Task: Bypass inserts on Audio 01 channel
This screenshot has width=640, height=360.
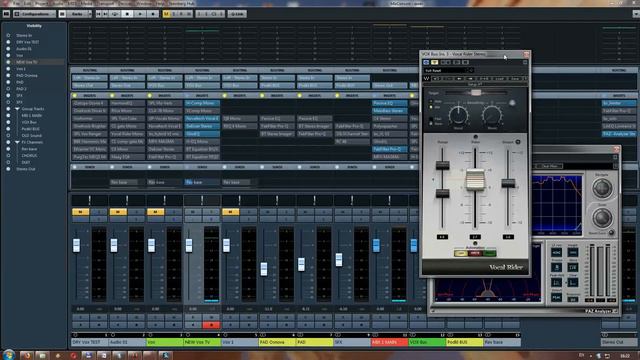Action: click(112, 96)
